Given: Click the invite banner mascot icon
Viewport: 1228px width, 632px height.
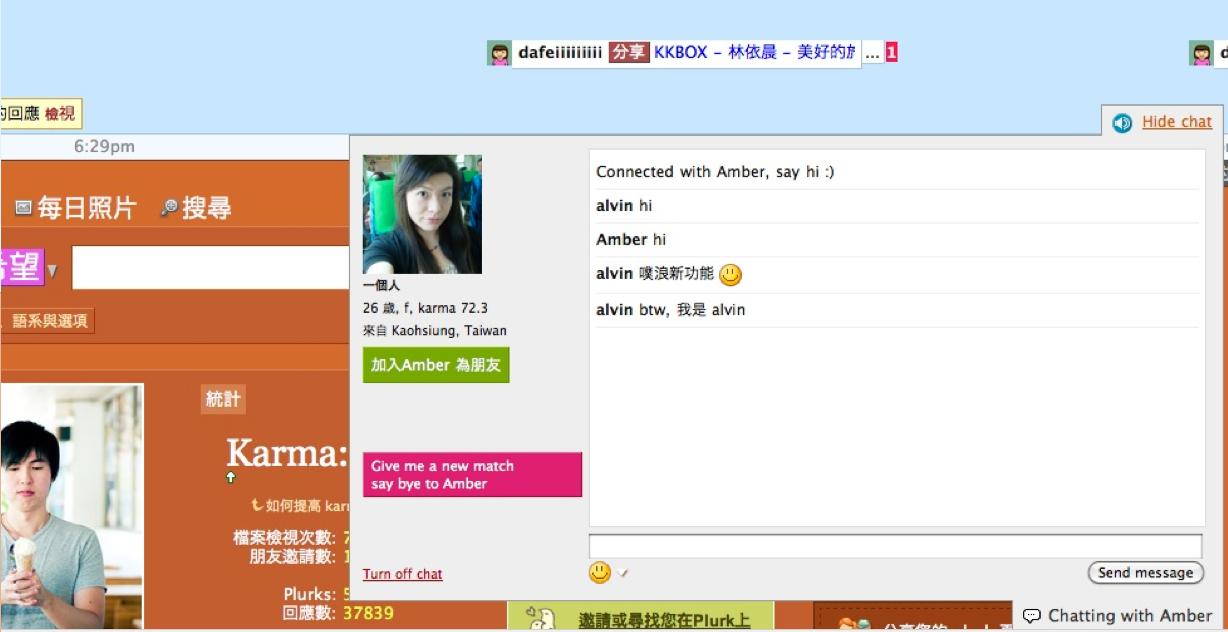Looking at the screenshot, I should pos(541,618).
